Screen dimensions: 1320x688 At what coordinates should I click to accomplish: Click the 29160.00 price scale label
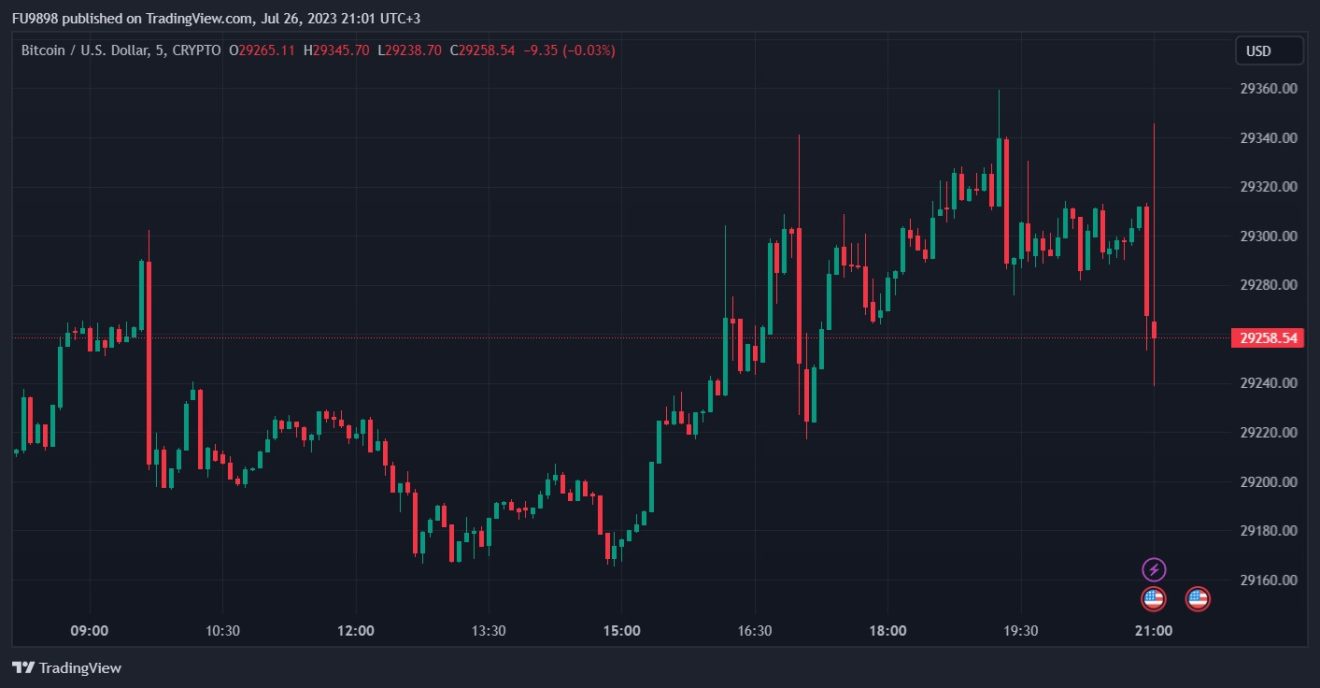[x=1268, y=580]
